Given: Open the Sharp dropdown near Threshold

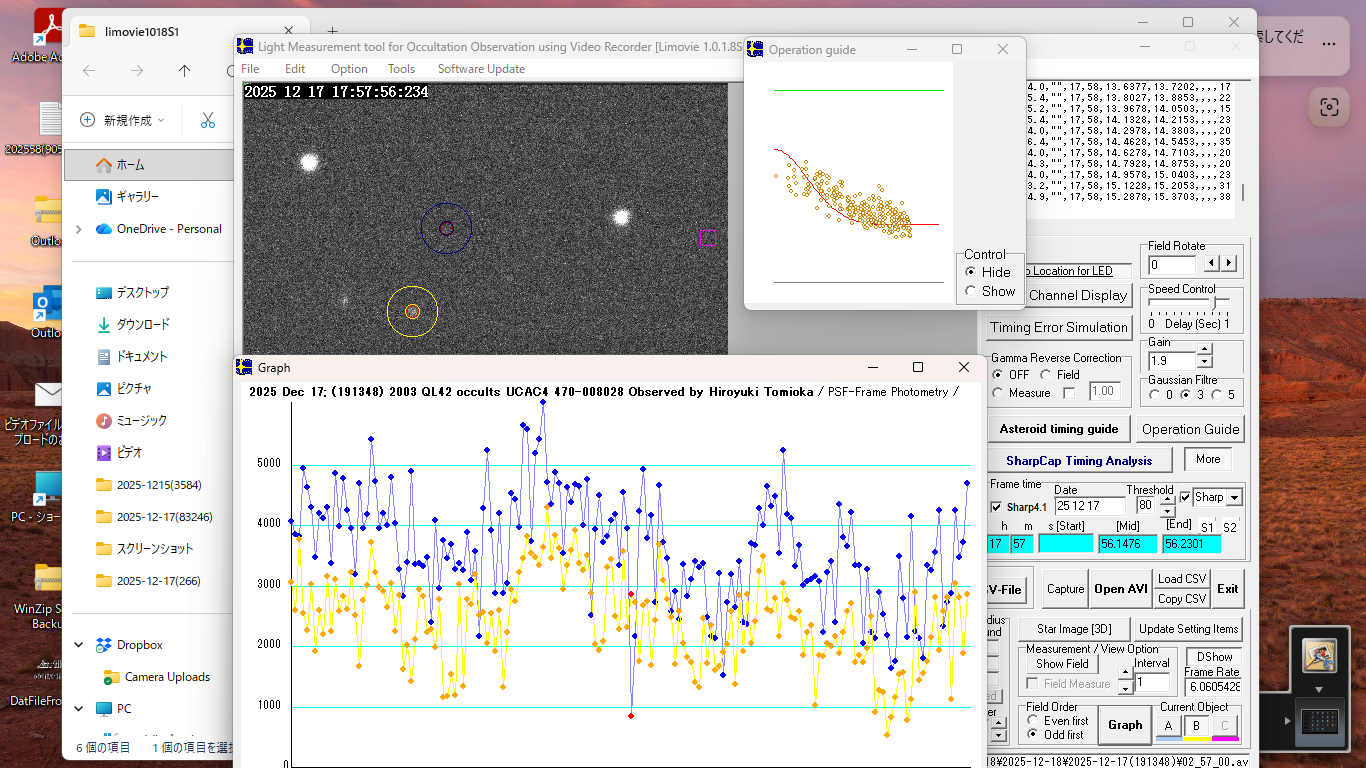Looking at the screenshot, I should pyautogui.click(x=1234, y=498).
